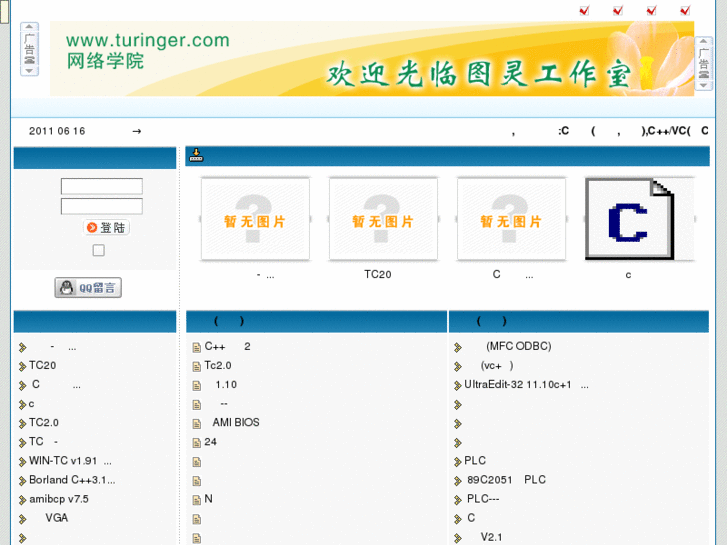Click document icon beside Tc2.0 article
Image resolution: width=727 pixels, height=545 pixels.
(x=197, y=366)
